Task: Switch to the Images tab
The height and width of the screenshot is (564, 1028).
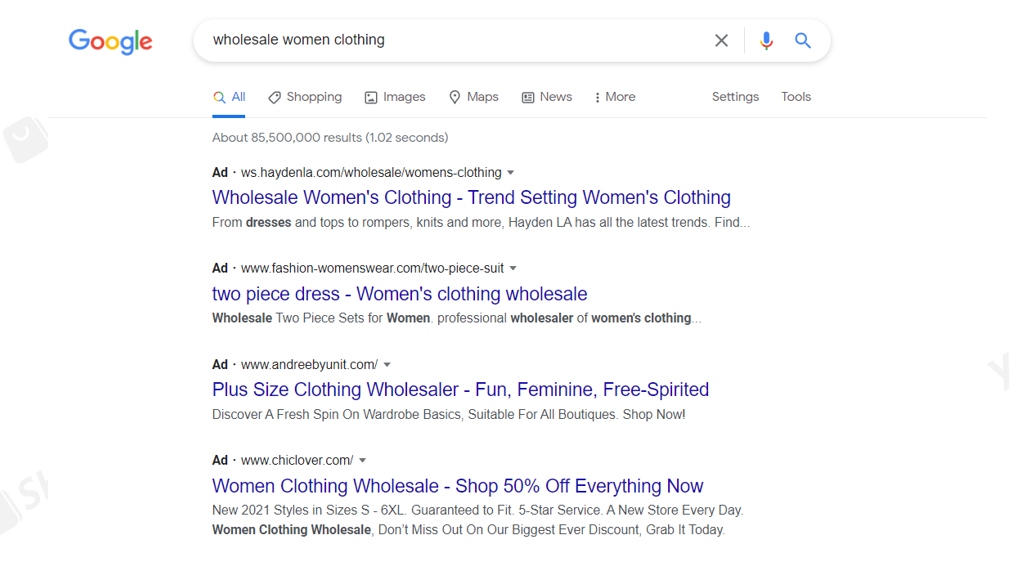Action: tap(395, 97)
